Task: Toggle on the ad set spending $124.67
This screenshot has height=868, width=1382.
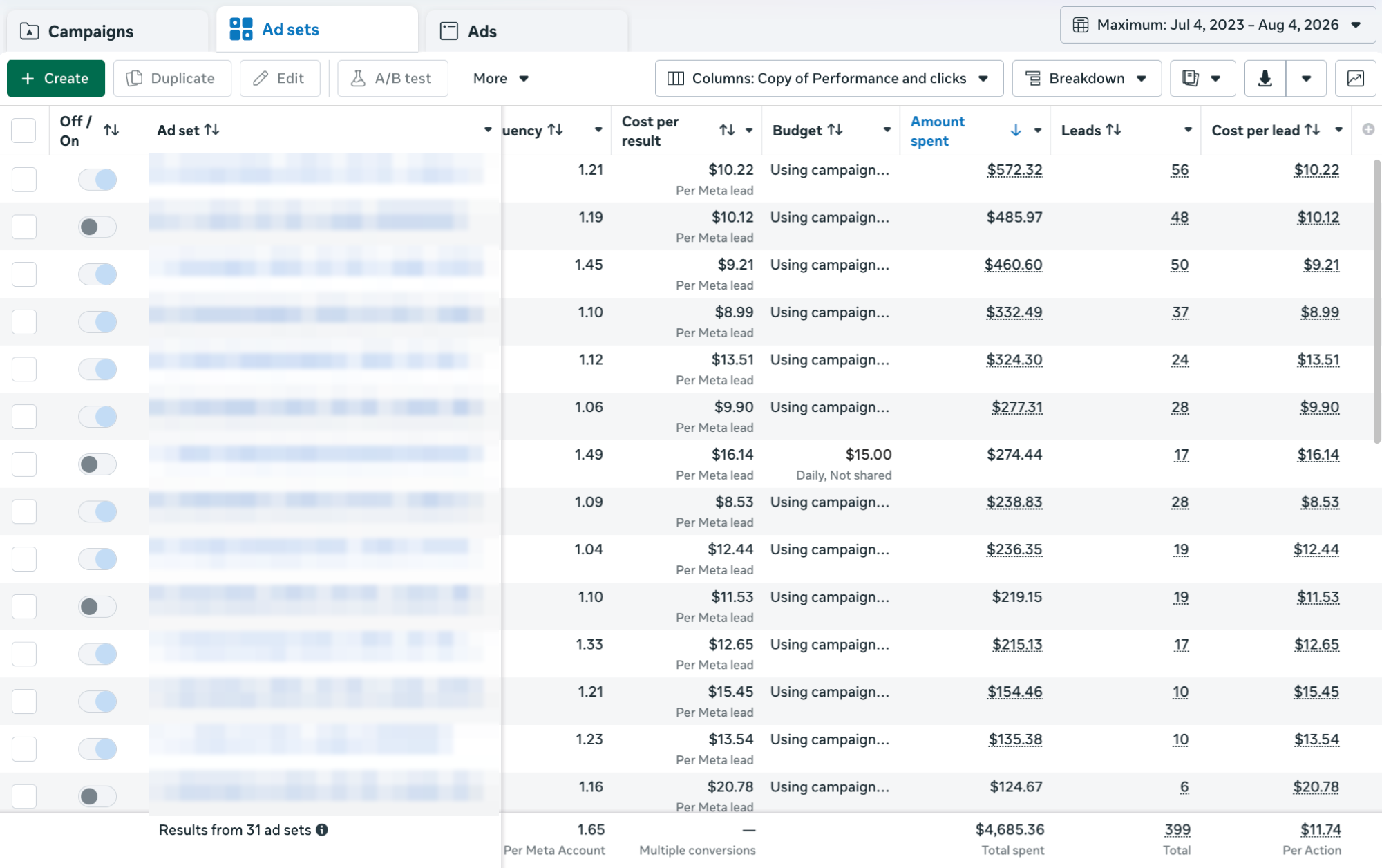Action: (97, 796)
